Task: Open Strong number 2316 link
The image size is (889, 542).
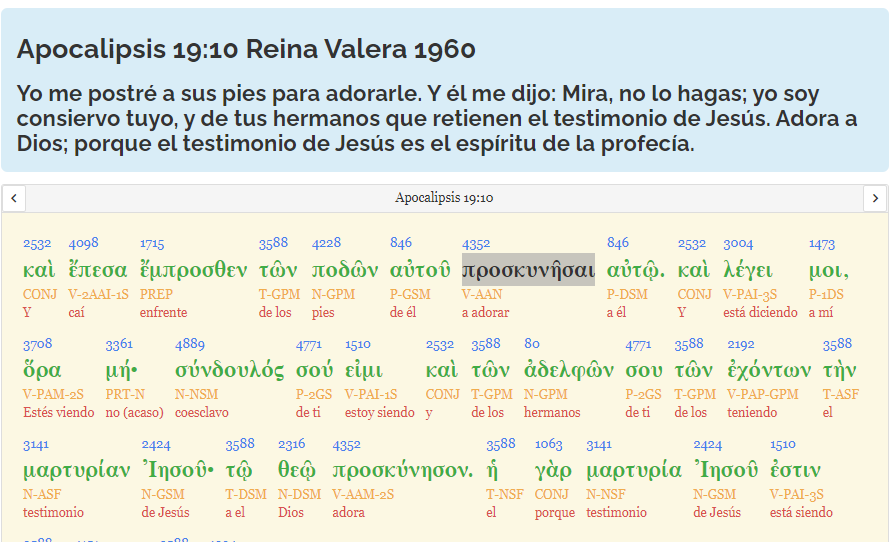Action: tap(291, 444)
